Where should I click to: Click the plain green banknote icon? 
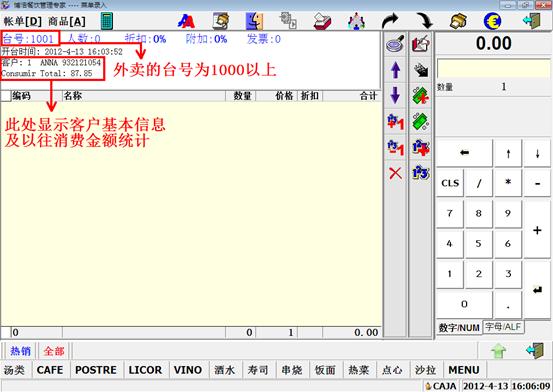pos(421,122)
